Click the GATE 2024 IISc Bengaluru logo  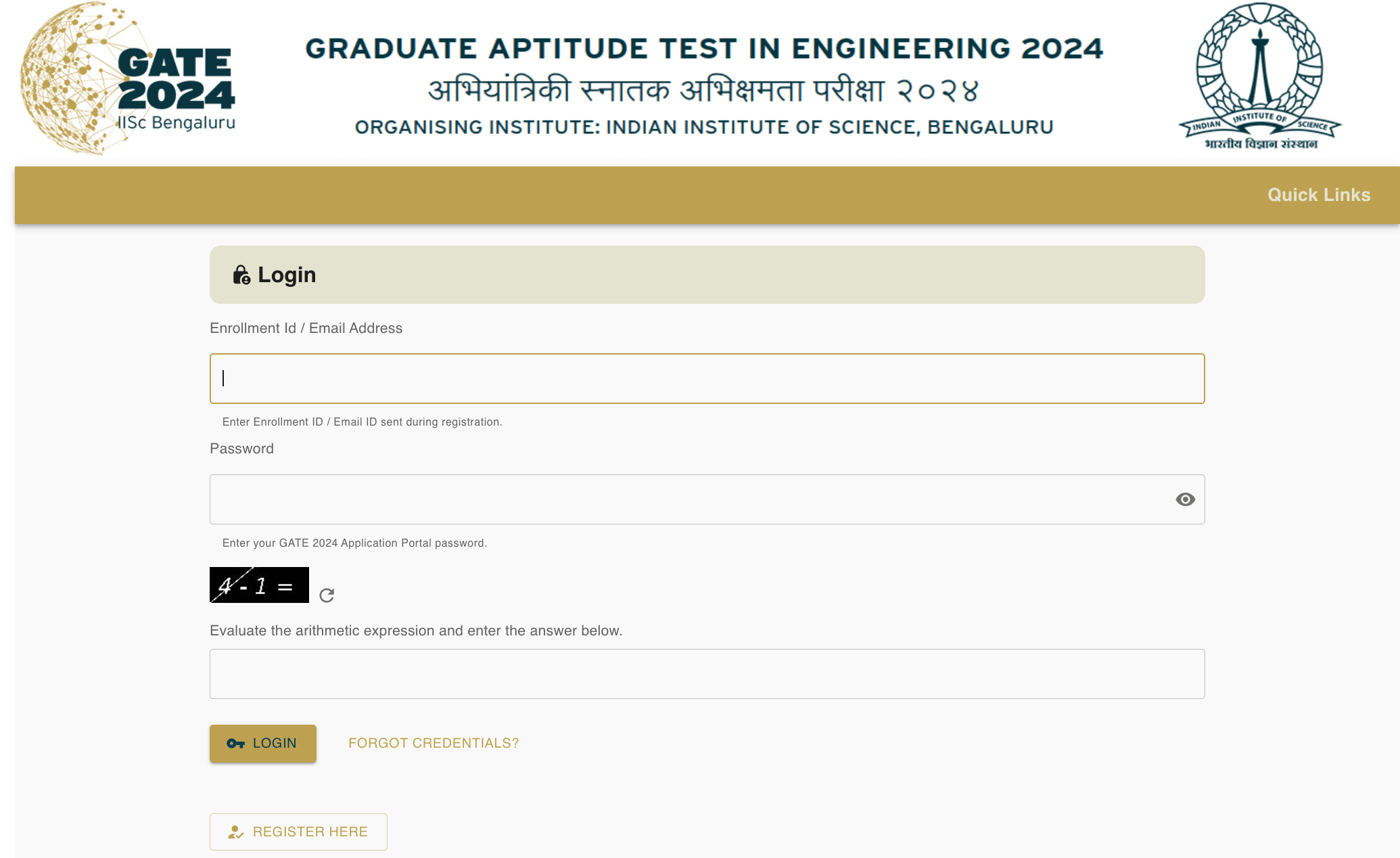click(128, 78)
